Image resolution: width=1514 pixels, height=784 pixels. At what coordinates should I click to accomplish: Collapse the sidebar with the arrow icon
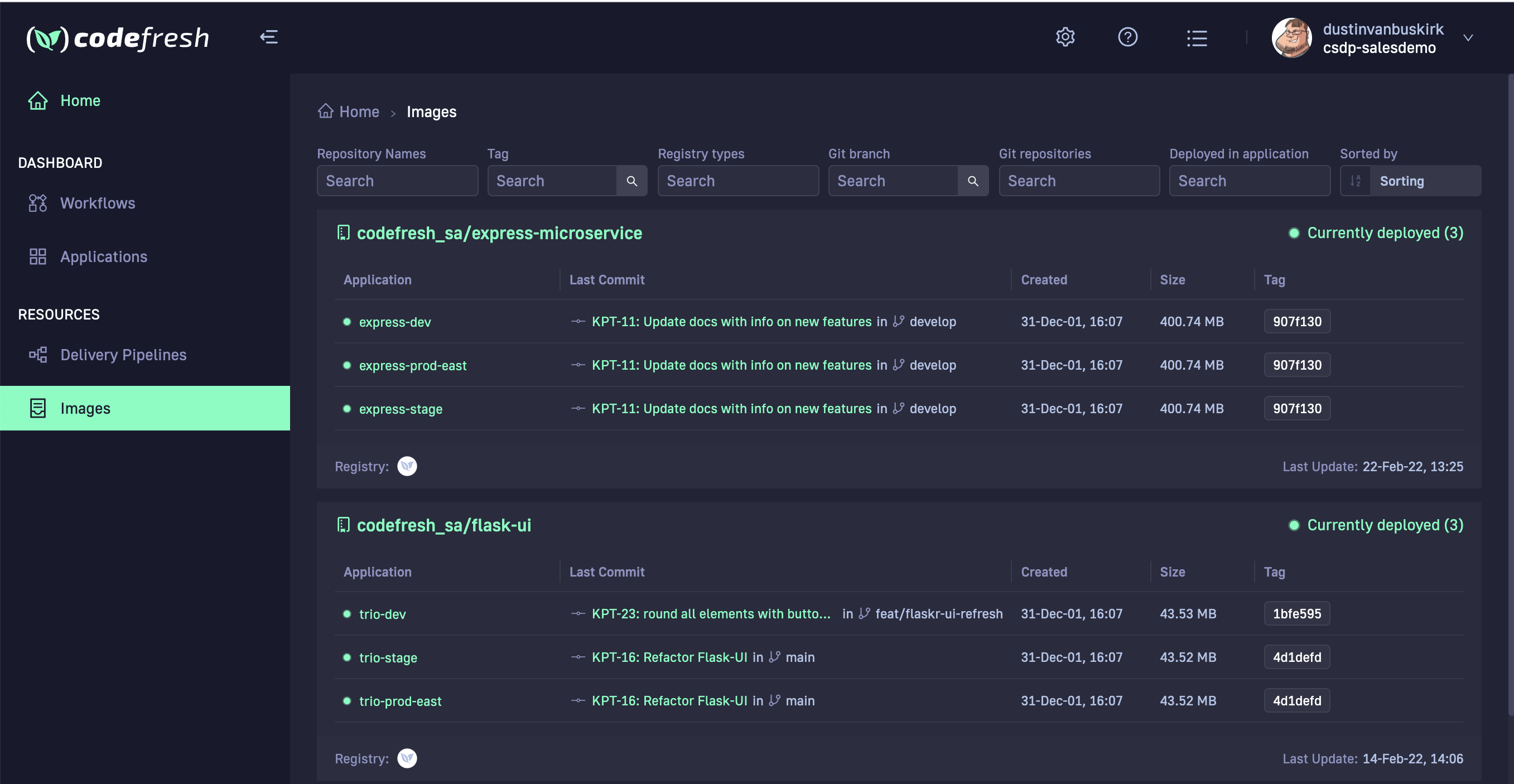(268, 37)
